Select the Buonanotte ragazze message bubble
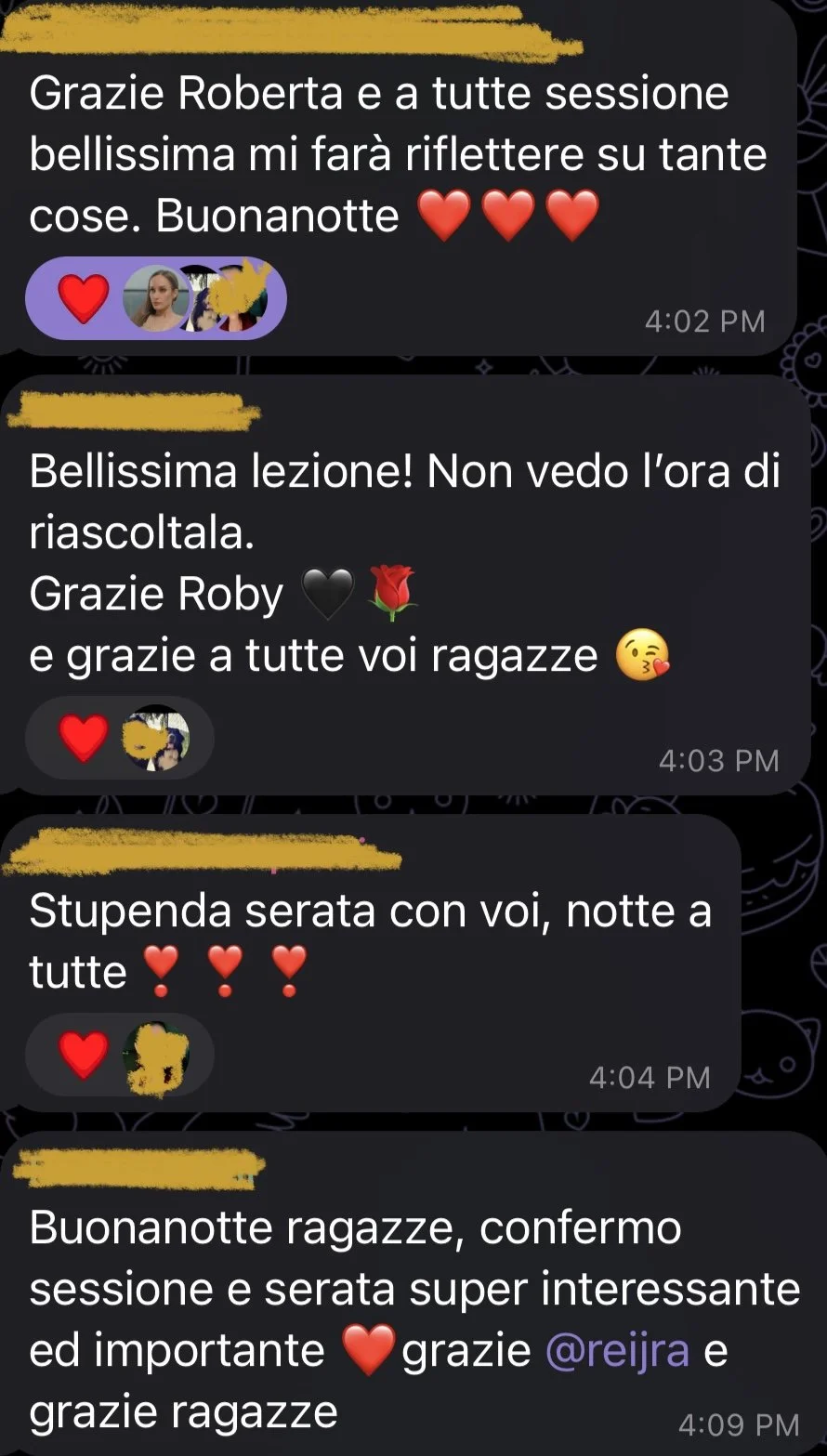This screenshot has height=1456, width=827. click(x=404, y=1293)
